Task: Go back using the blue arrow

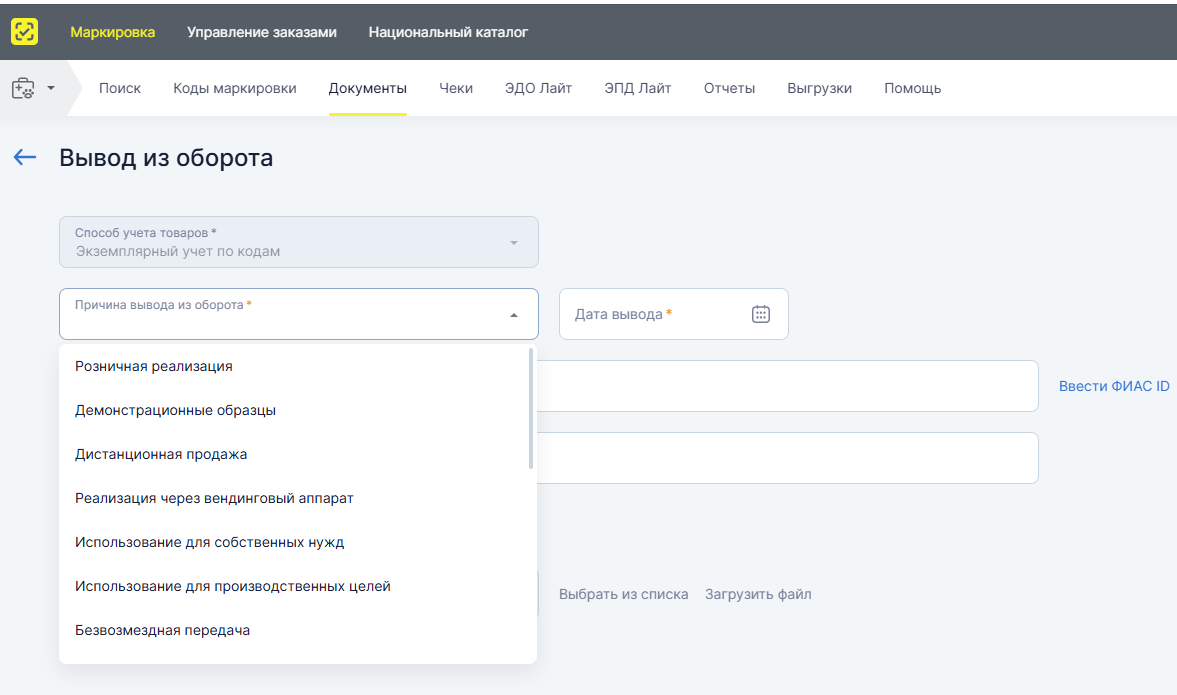Action: coord(25,158)
